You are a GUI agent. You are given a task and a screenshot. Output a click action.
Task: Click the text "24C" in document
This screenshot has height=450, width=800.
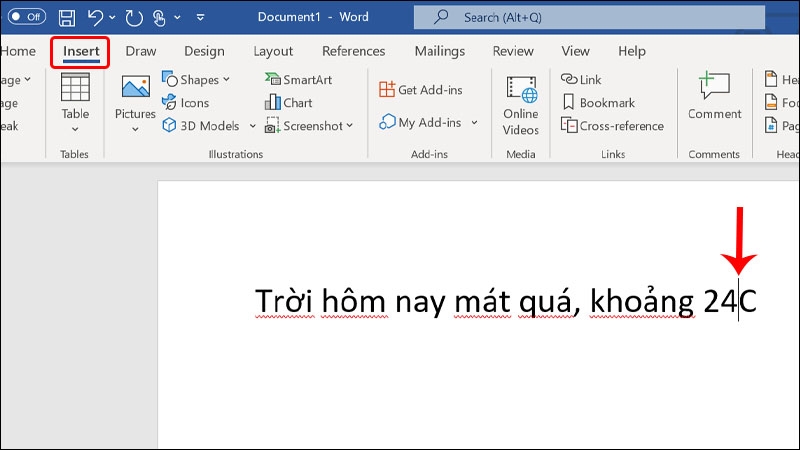pos(730,301)
